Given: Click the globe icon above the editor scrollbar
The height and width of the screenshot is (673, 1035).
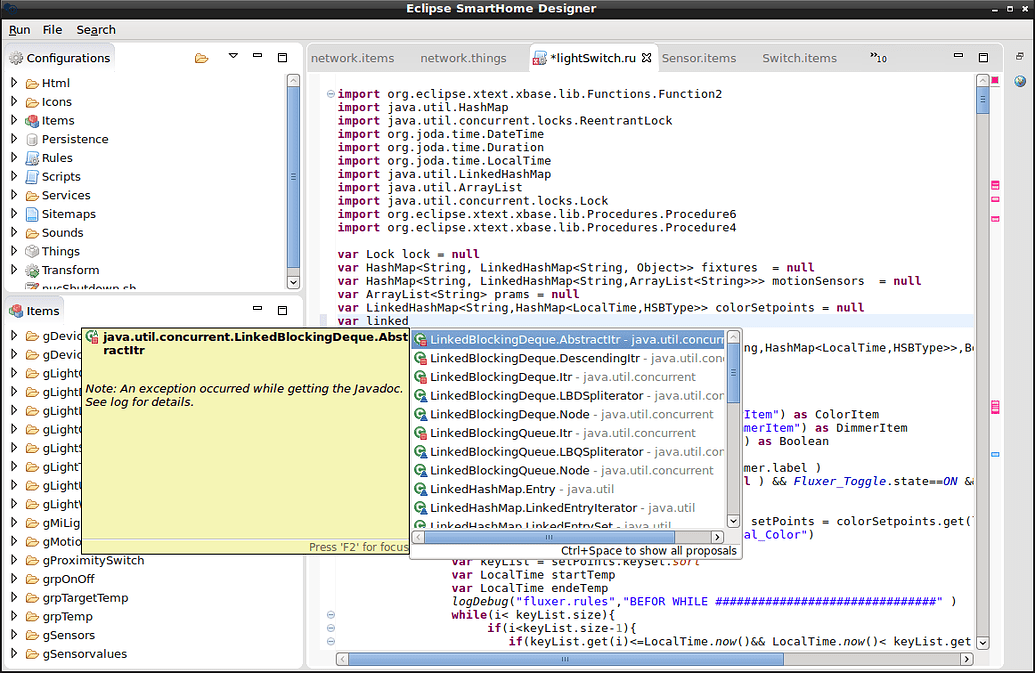Looking at the screenshot, I should (1021, 82).
